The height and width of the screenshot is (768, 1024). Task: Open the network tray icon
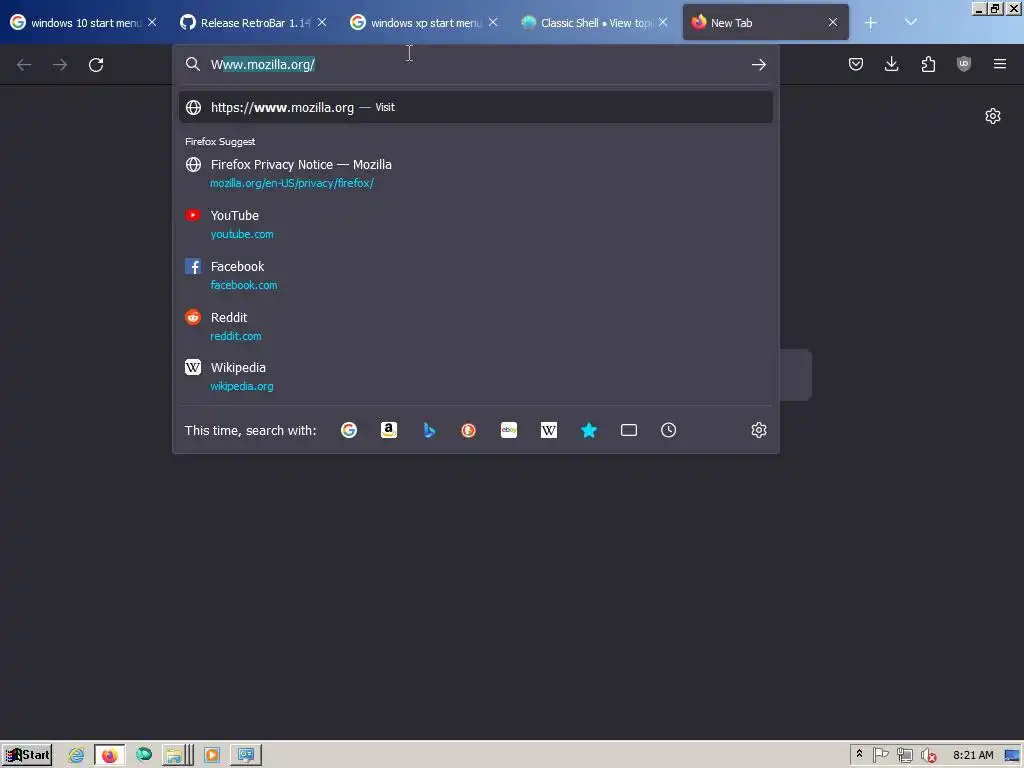click(x=904, y=755)
